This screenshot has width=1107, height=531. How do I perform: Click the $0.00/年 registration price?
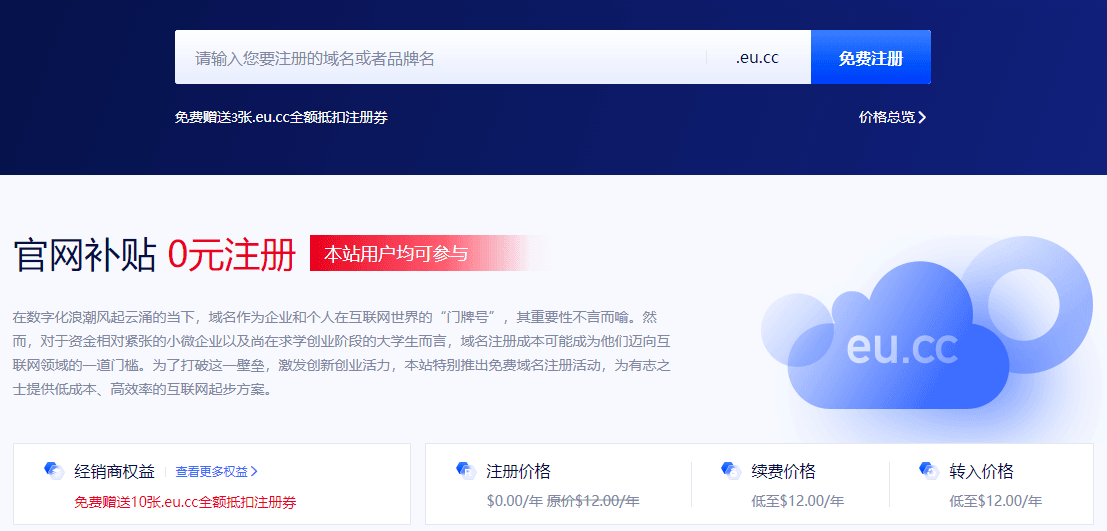click(x=515, y=501)
